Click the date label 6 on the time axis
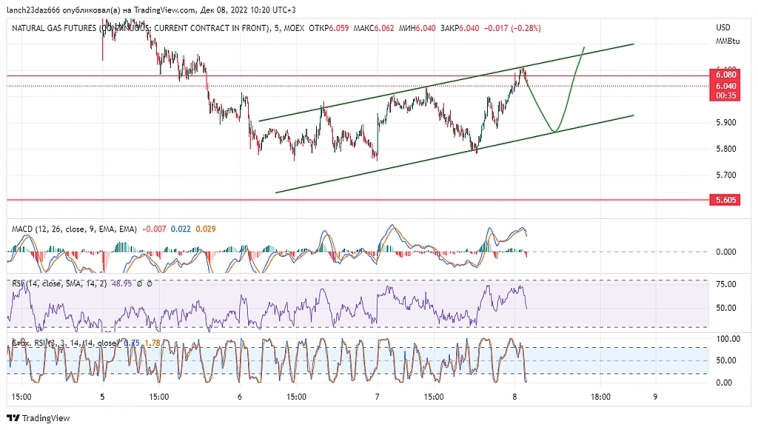Screen dimensions: 758x430 click(240, 397)
